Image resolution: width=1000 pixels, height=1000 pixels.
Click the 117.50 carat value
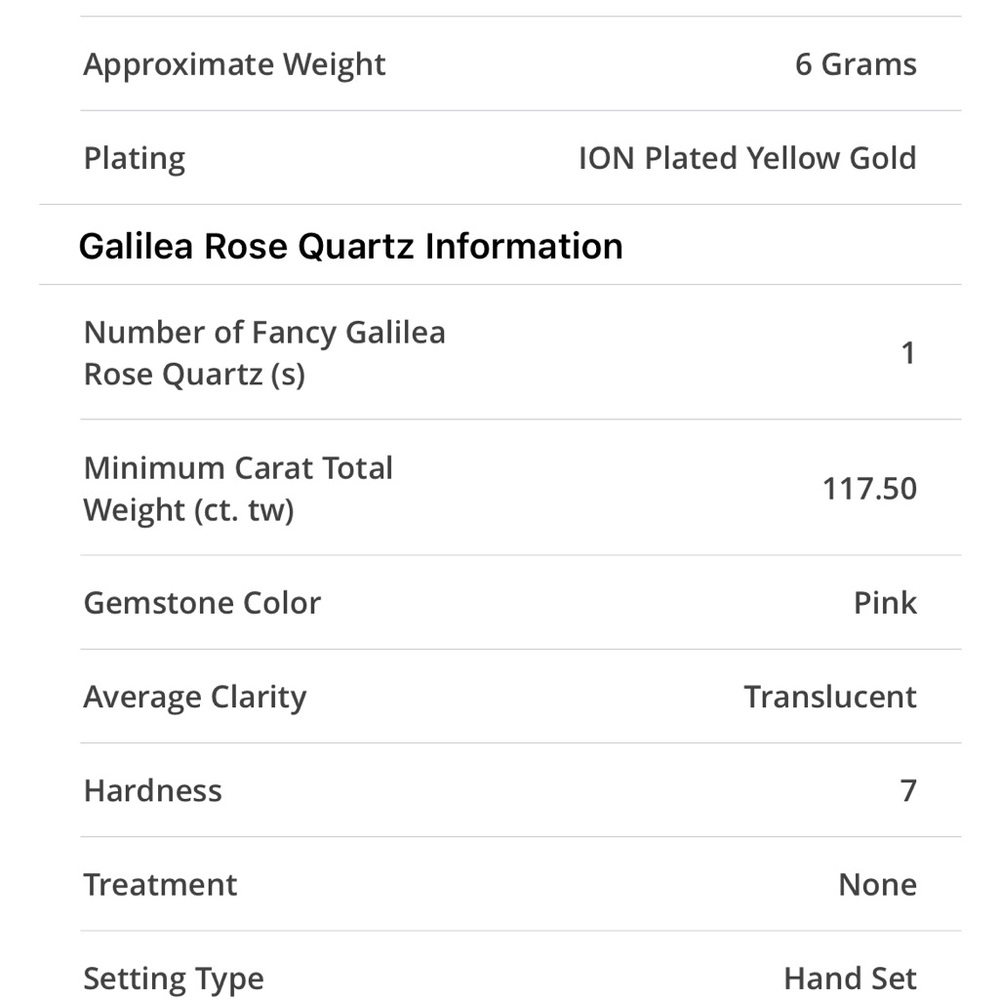pos(869,489)
